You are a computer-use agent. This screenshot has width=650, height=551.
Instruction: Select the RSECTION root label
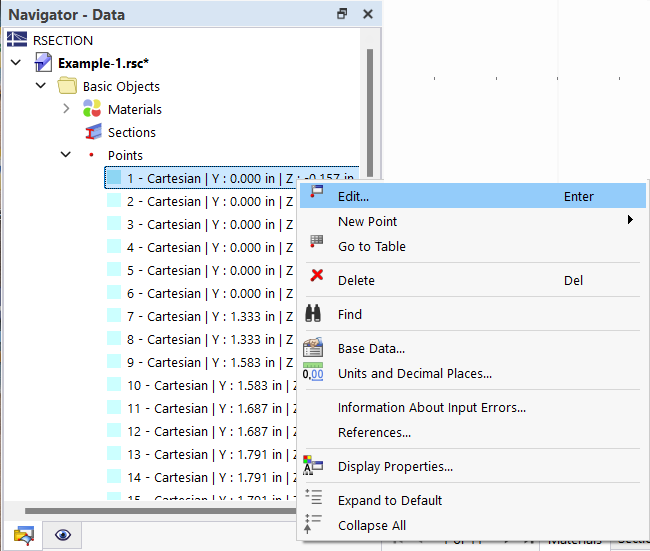pos(63,40)
